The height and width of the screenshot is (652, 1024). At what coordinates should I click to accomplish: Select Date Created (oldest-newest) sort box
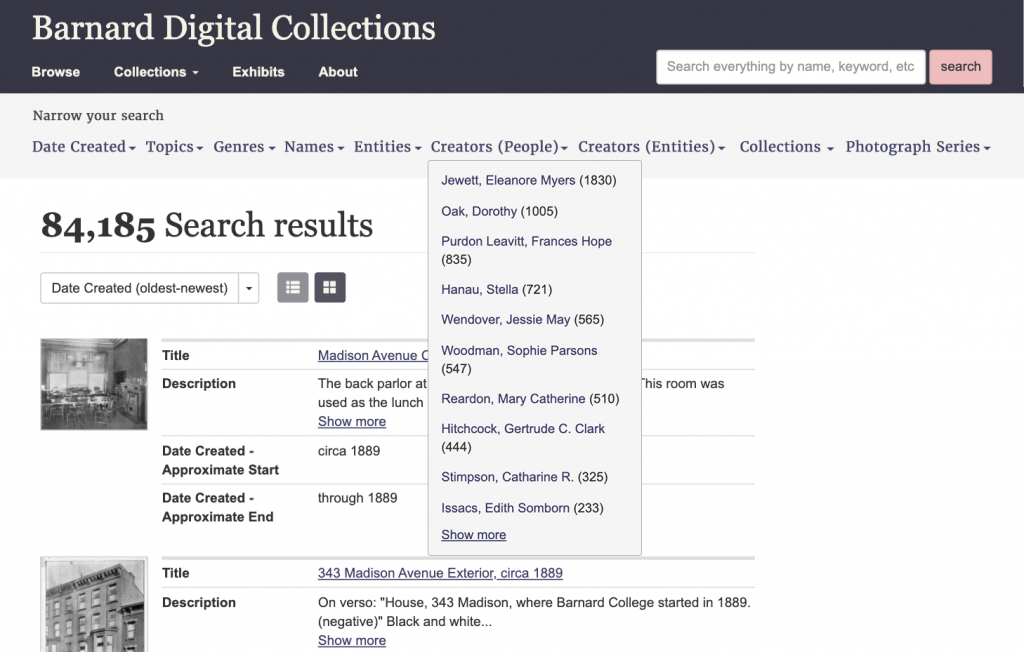click(x=140, y=288)
